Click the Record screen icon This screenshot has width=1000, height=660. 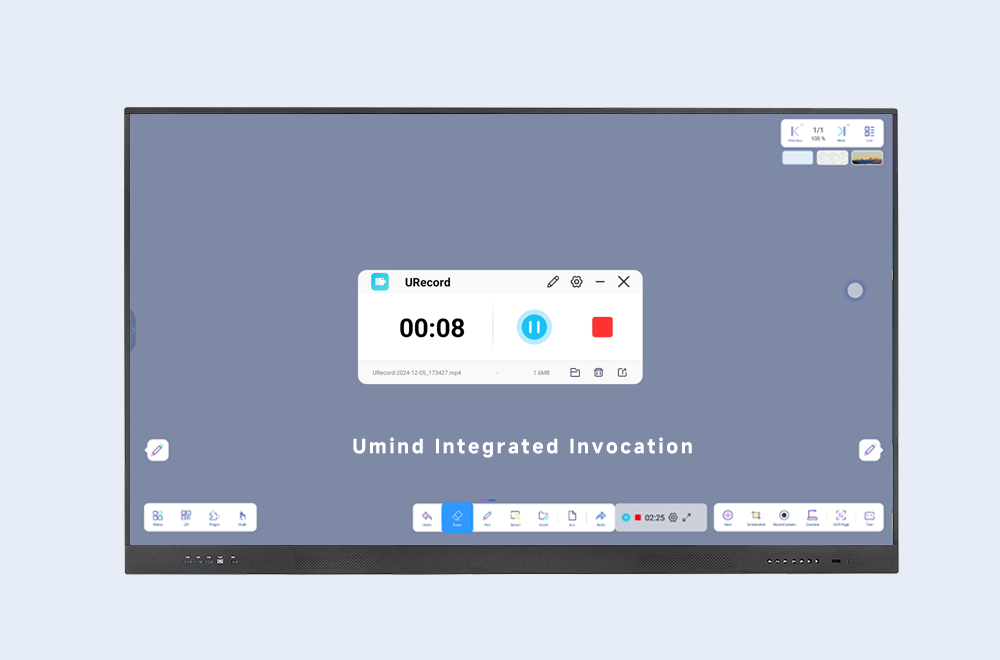(x=784, y=517)
